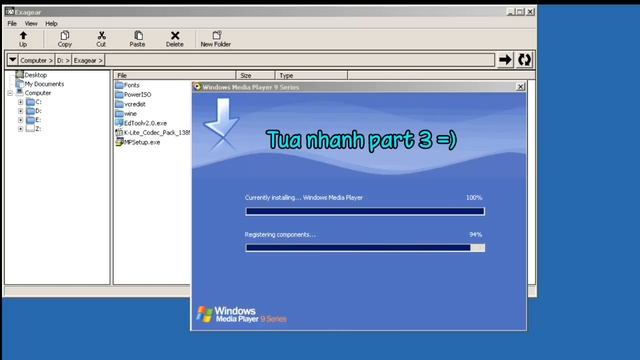Expand the Z: drive node
Screen dimensions: 640x360
20,129
